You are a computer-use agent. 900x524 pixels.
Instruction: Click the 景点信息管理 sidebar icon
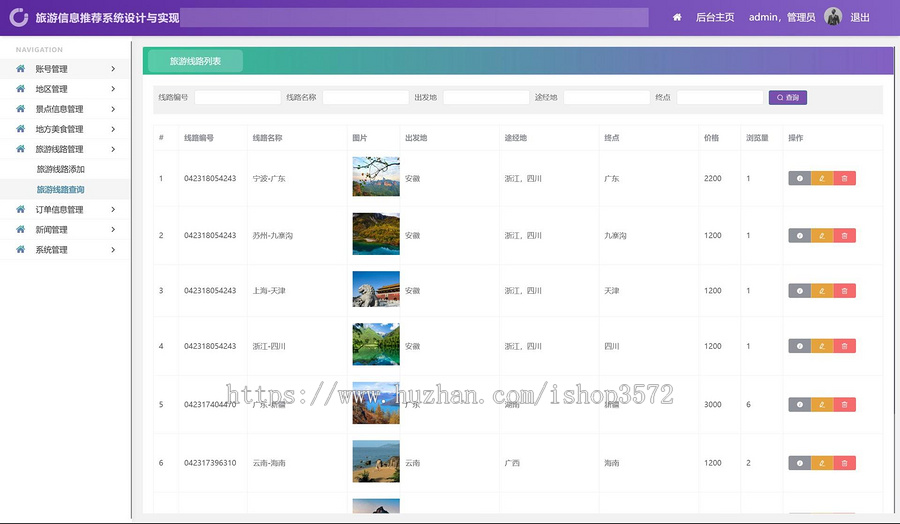point(21,109)
